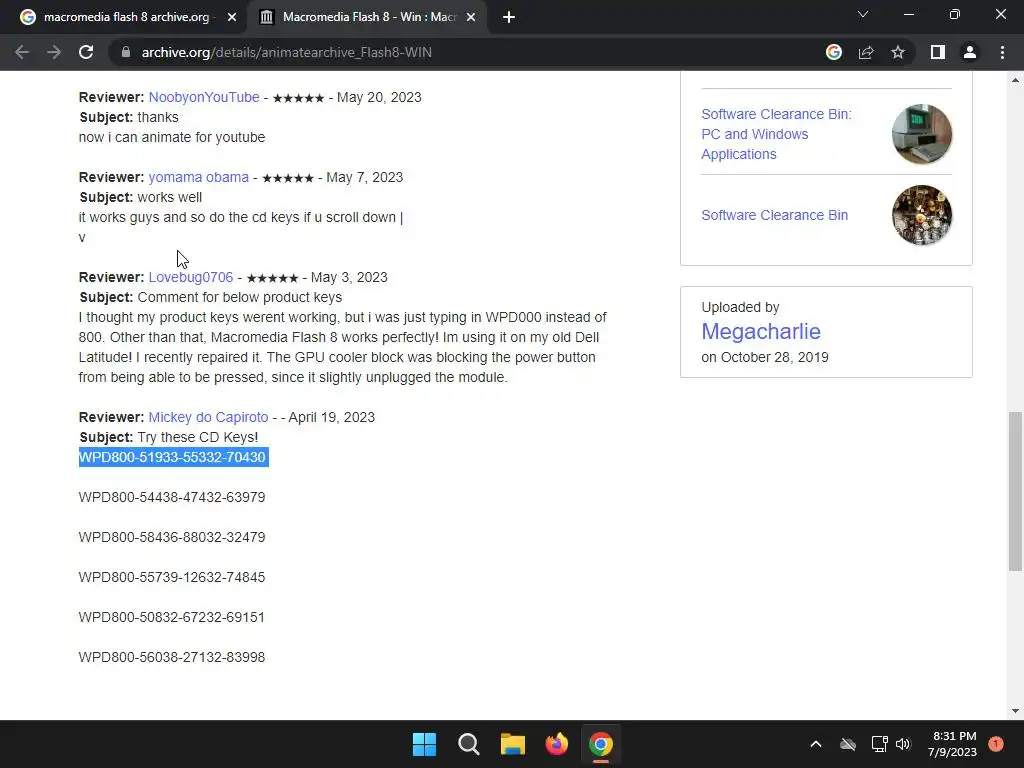Click the cloud sync tray icon
The width and height of the screenshot is (1024, 768).
848,744
